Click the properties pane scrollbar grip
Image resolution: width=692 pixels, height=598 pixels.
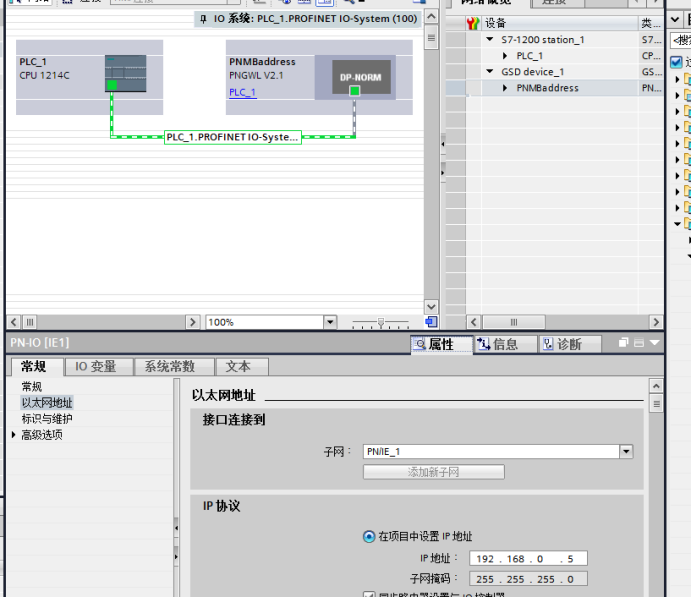click(x=656, y=404)
